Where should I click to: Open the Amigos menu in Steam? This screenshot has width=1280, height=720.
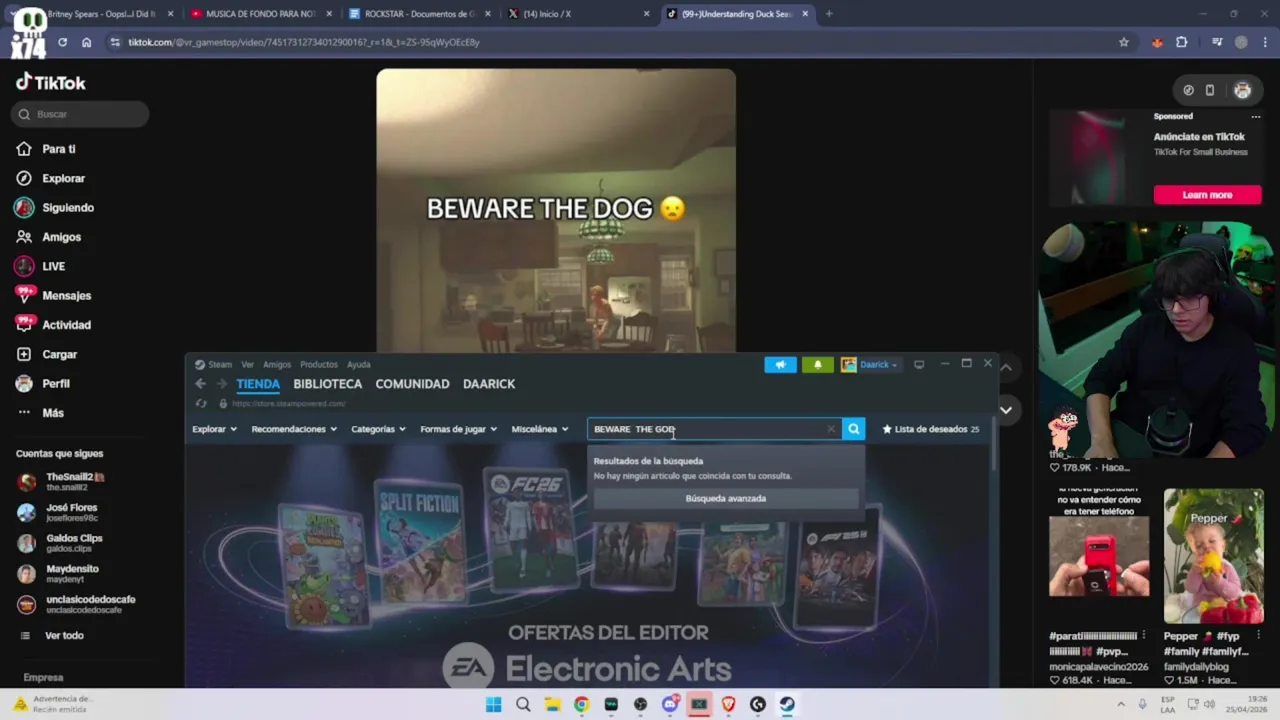[277, 365]
